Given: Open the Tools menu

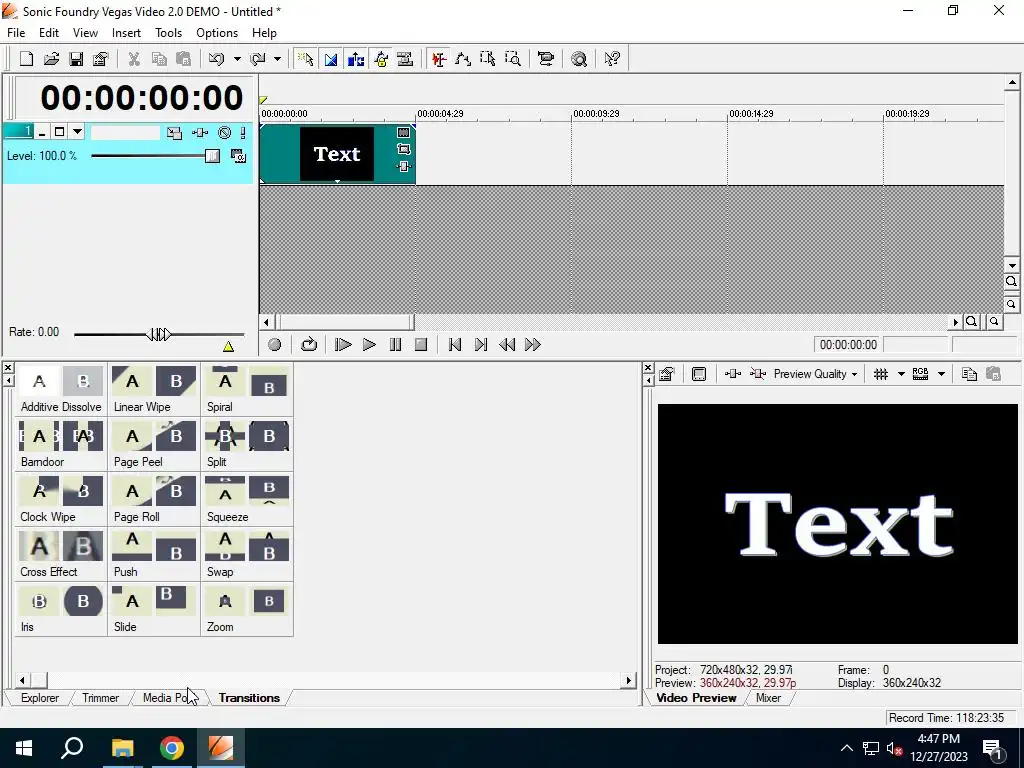Looking at the screenshot, I should tap(168, 33).
